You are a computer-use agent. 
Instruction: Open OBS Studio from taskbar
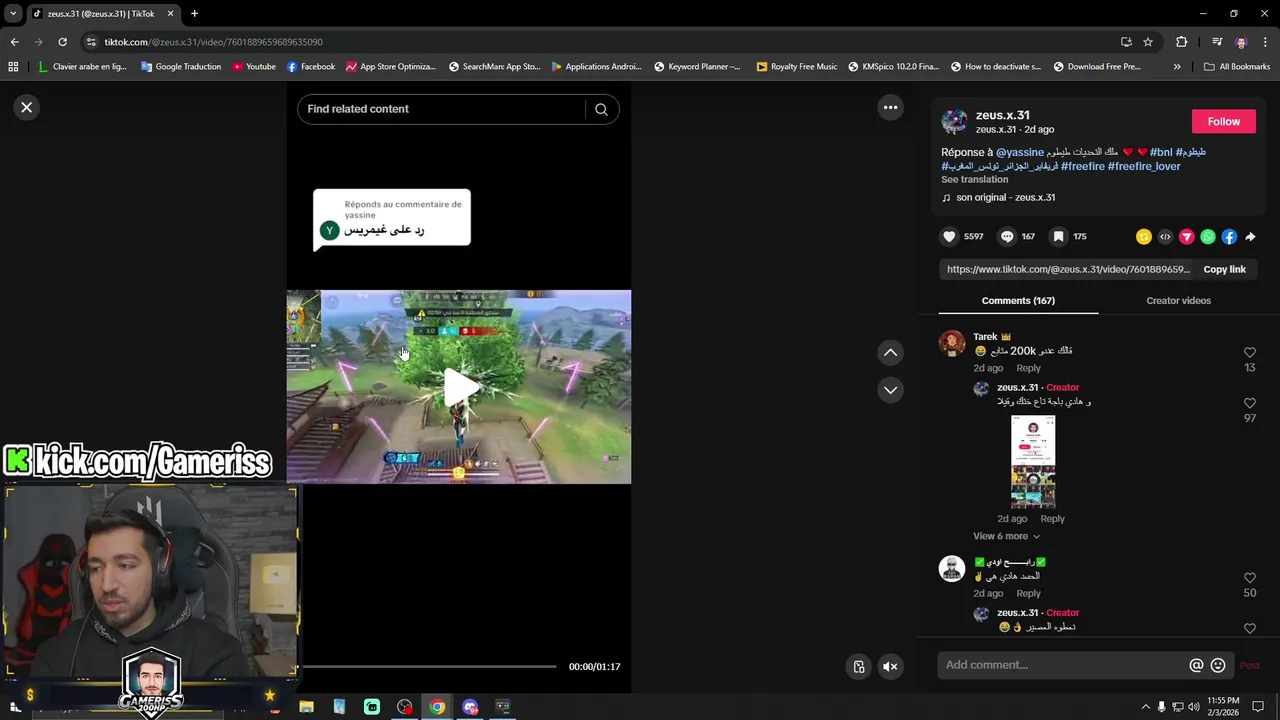click(x=404, y=707)
